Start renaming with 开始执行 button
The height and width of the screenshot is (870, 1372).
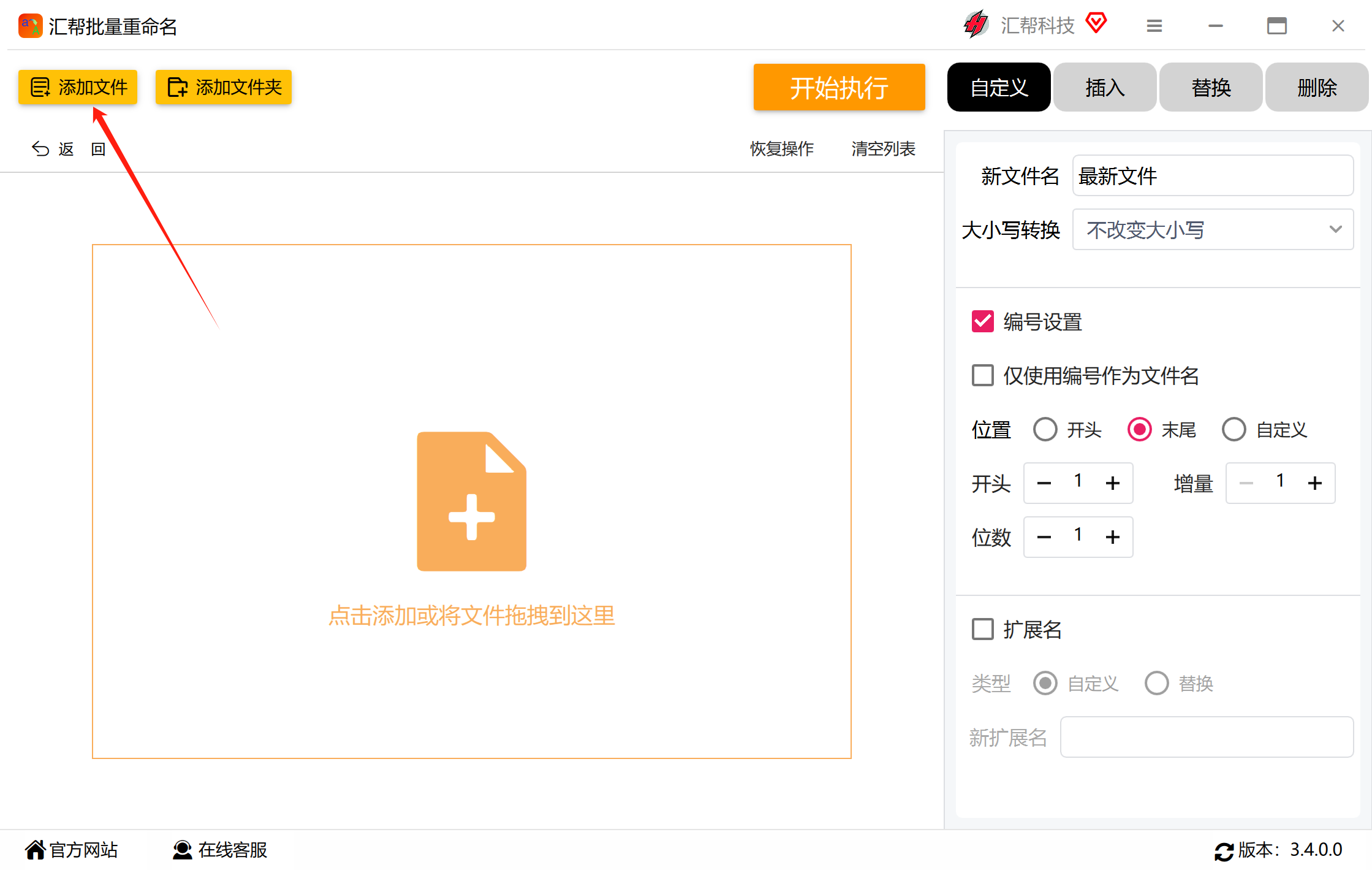tap(839, 88)
